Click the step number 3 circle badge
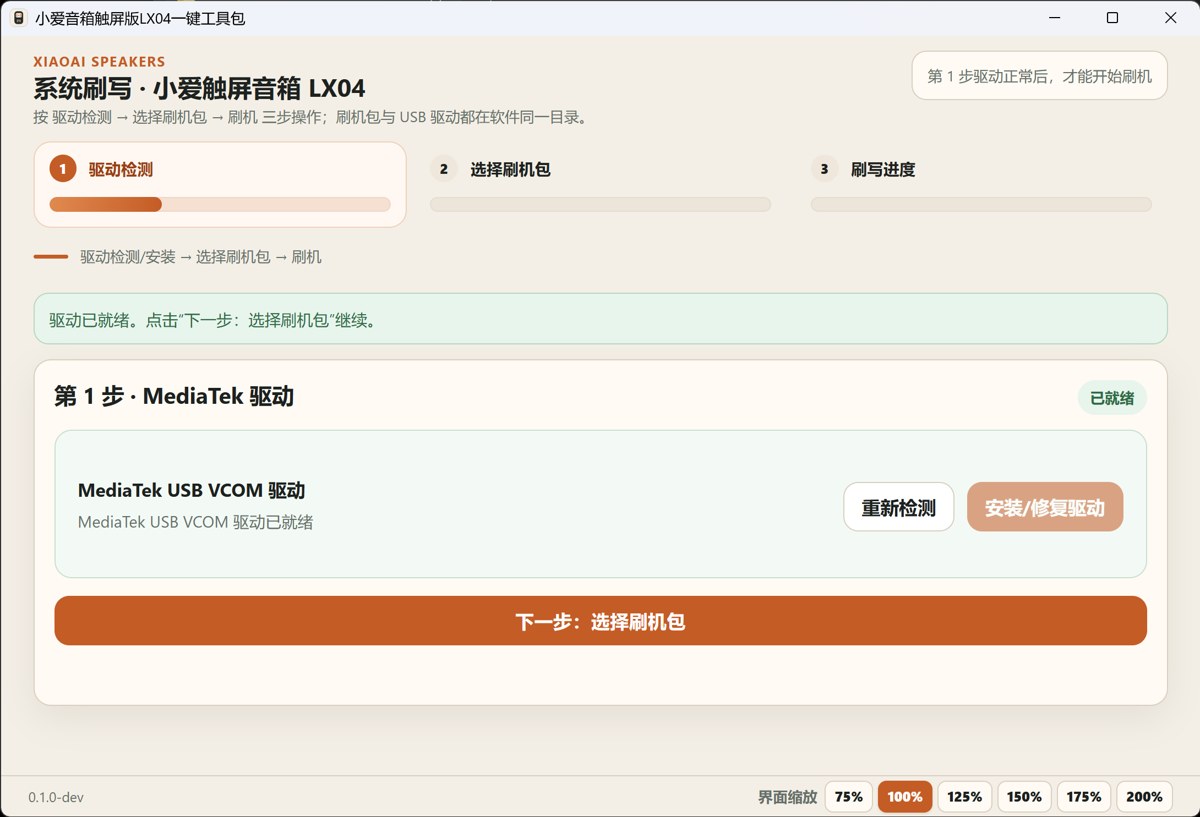This screenshot has height=817, width=1200. [x=824, y=169]
